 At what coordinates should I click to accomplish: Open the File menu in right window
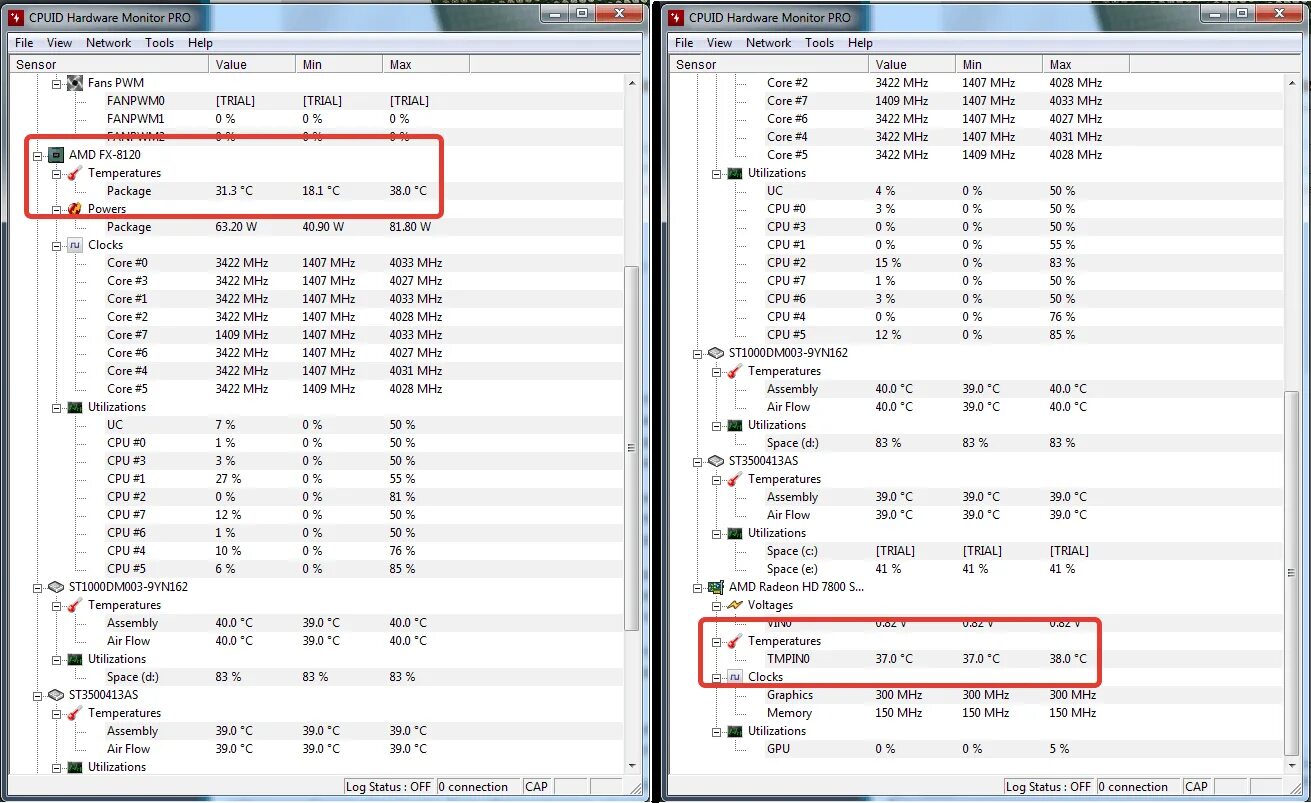pos(684,43)
